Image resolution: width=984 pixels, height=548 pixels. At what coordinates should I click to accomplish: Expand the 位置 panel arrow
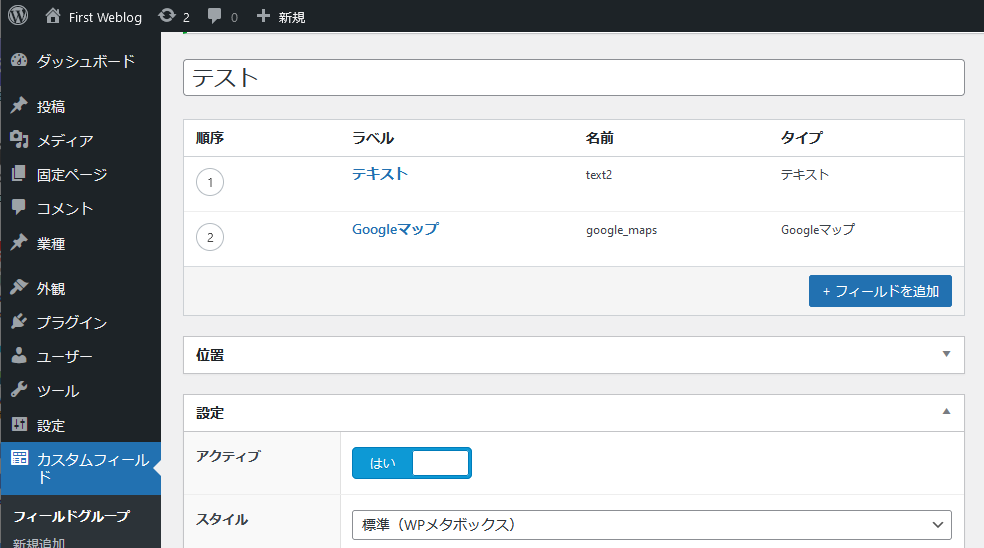pos(946,354)
